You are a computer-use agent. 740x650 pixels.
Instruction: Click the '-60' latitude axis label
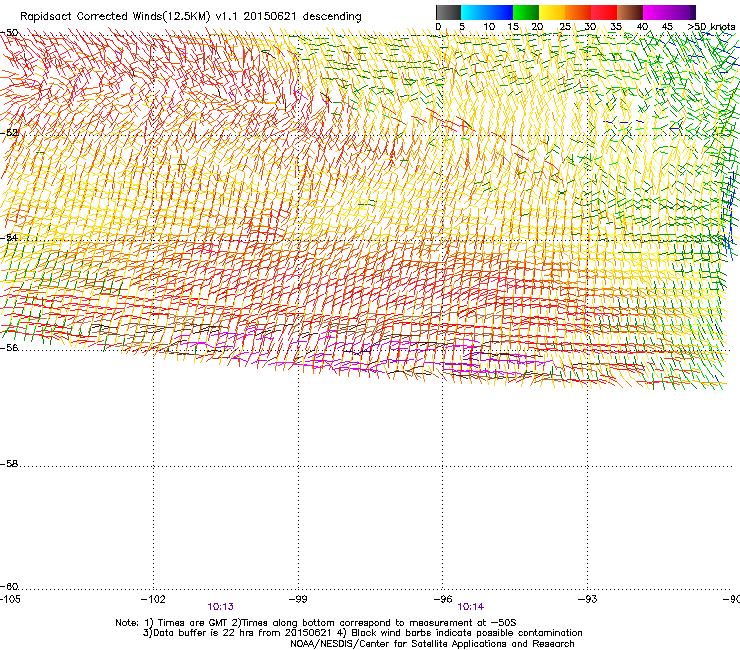click(9, 587)
